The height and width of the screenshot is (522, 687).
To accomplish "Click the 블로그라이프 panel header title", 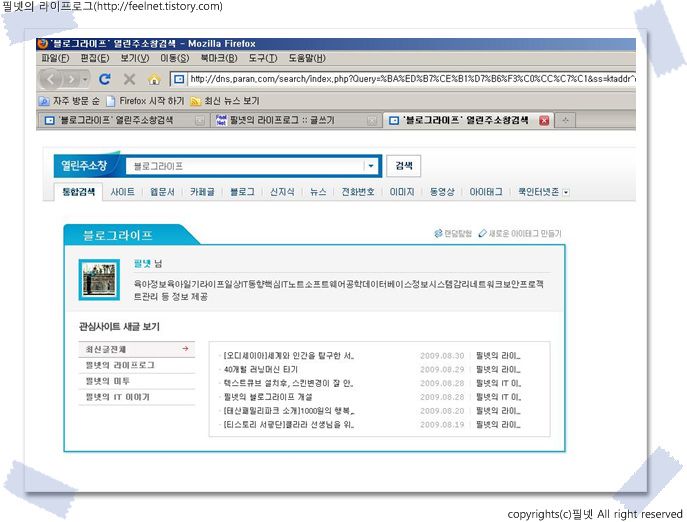I will (117, 236).
